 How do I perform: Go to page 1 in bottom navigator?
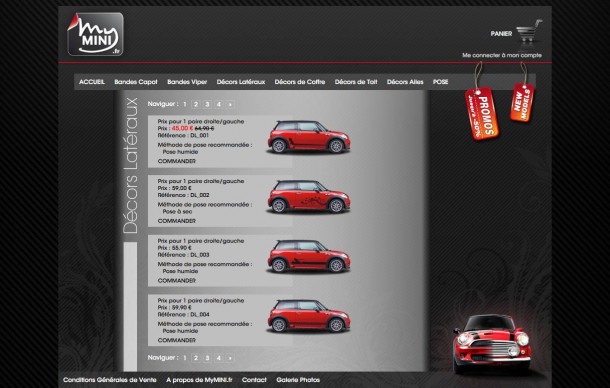pyautogui.click(x=185, y=358)
